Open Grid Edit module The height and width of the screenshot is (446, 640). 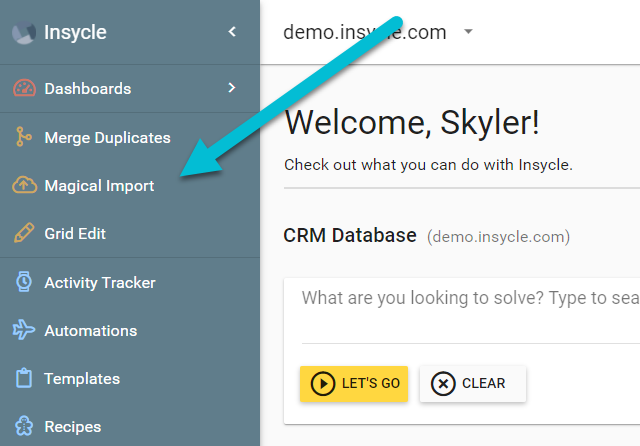click(x=75, y=234)
